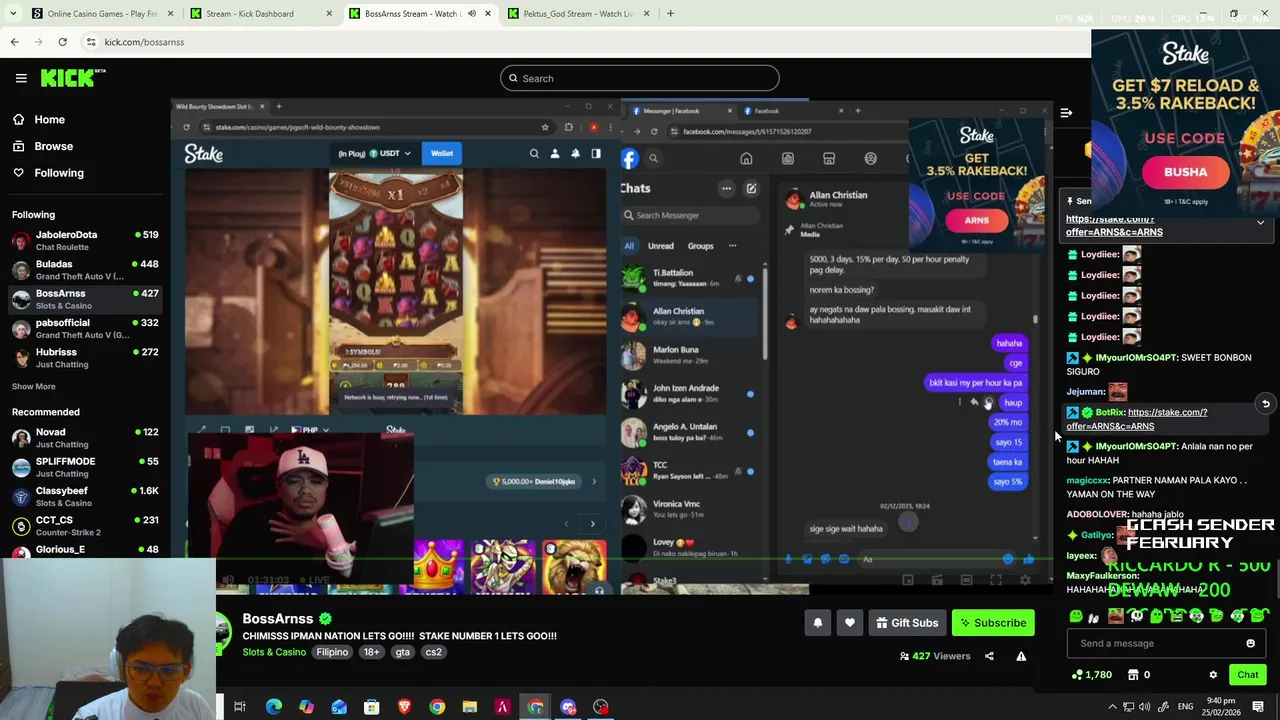The image size is (1280, 720).
Task: Click the green Chat send button
Action: coord(1247,675)
